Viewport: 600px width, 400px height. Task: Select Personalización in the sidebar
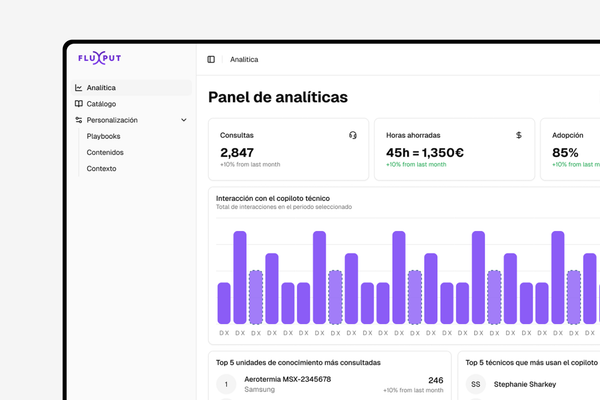[131, 120]
